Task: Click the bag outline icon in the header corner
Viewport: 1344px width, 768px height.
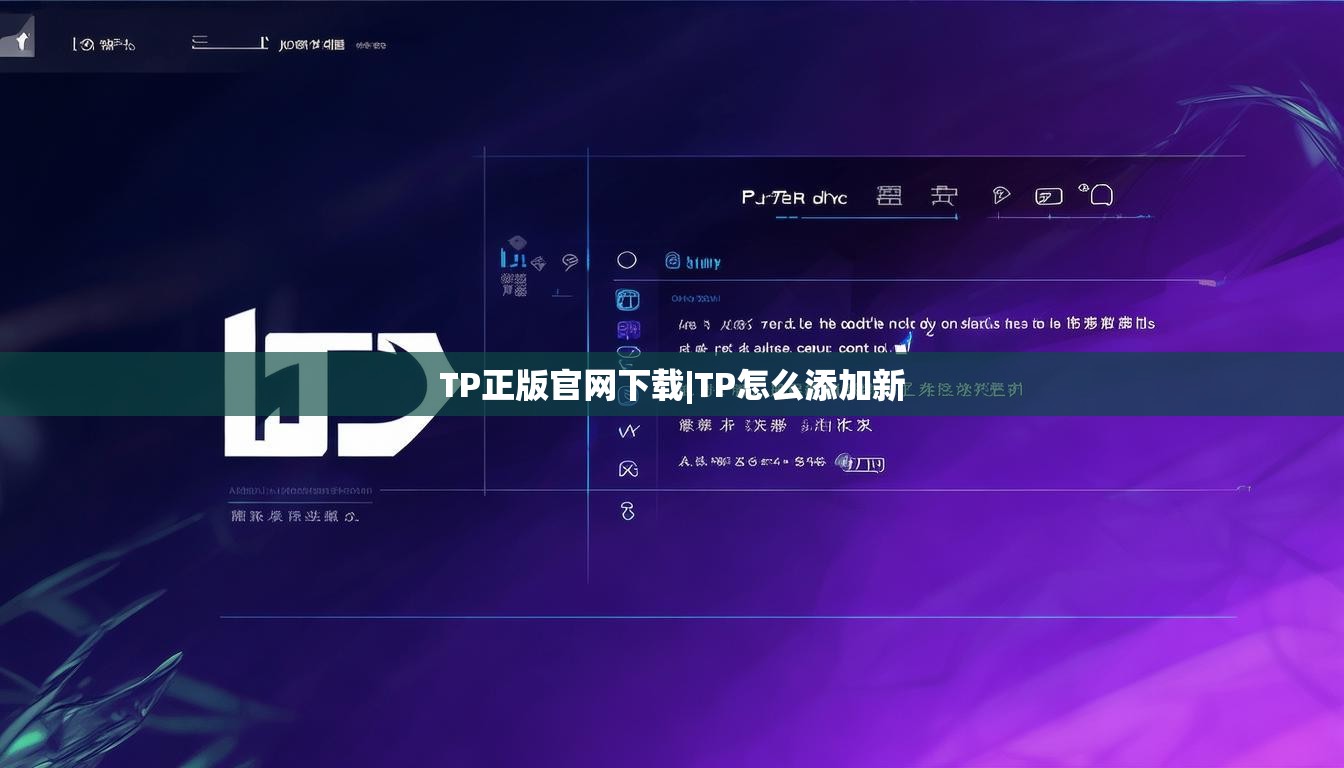Action: 1100,195
